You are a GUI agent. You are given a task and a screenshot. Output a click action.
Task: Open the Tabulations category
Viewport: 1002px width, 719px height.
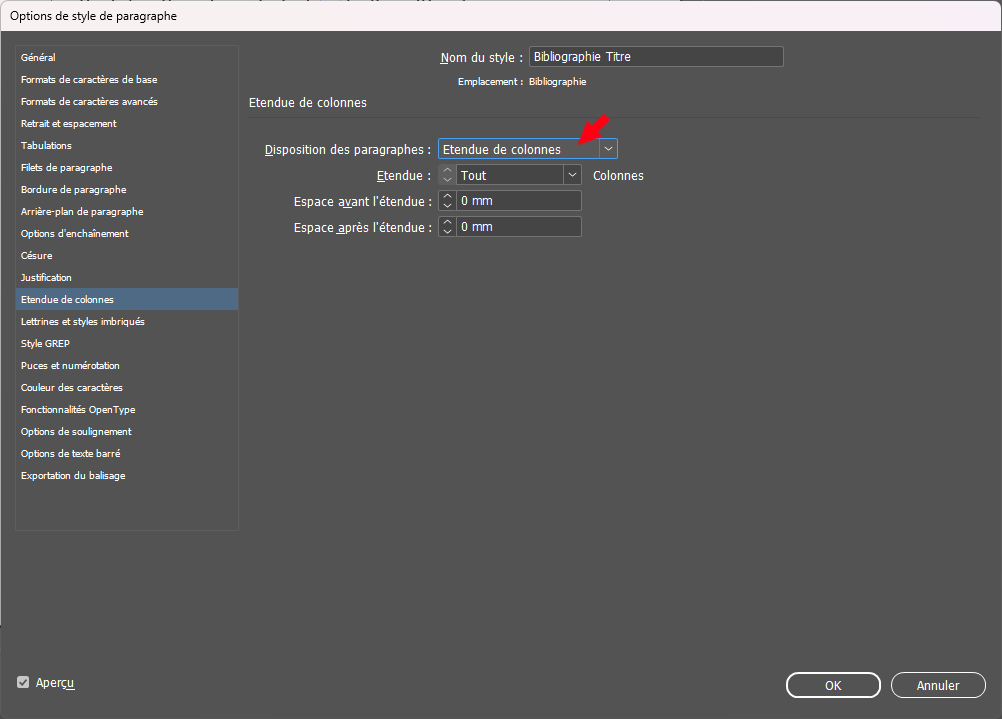pos(46,146)
